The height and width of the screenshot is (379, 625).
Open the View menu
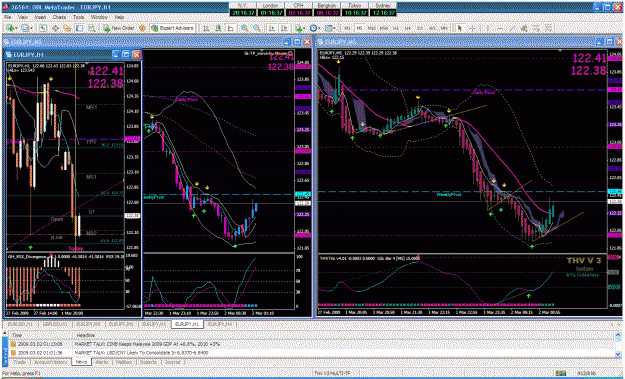tap(23, 18)
